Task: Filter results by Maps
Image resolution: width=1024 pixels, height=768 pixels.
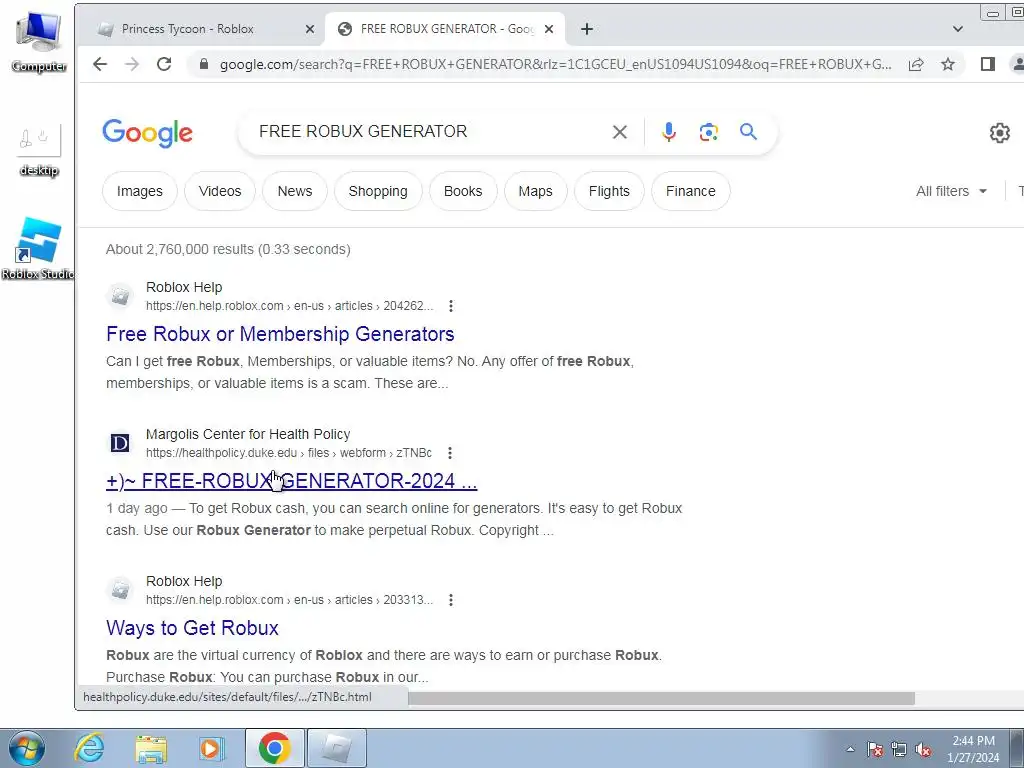Action: coord(536,191)
